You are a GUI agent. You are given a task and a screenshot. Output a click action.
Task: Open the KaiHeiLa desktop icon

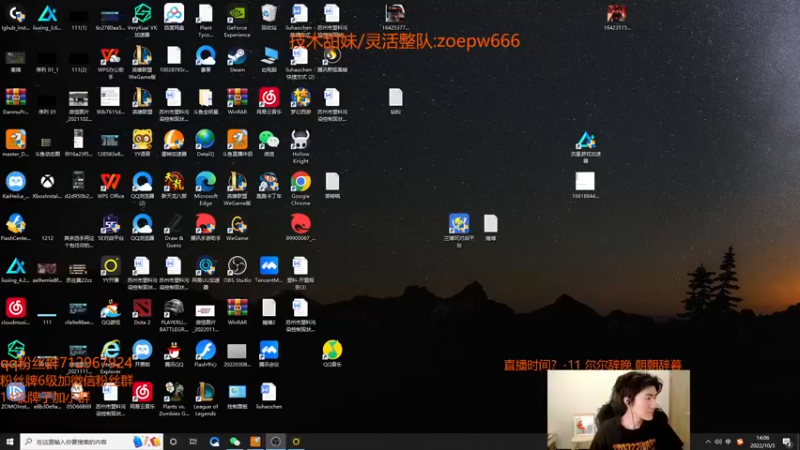pos(16,186)
